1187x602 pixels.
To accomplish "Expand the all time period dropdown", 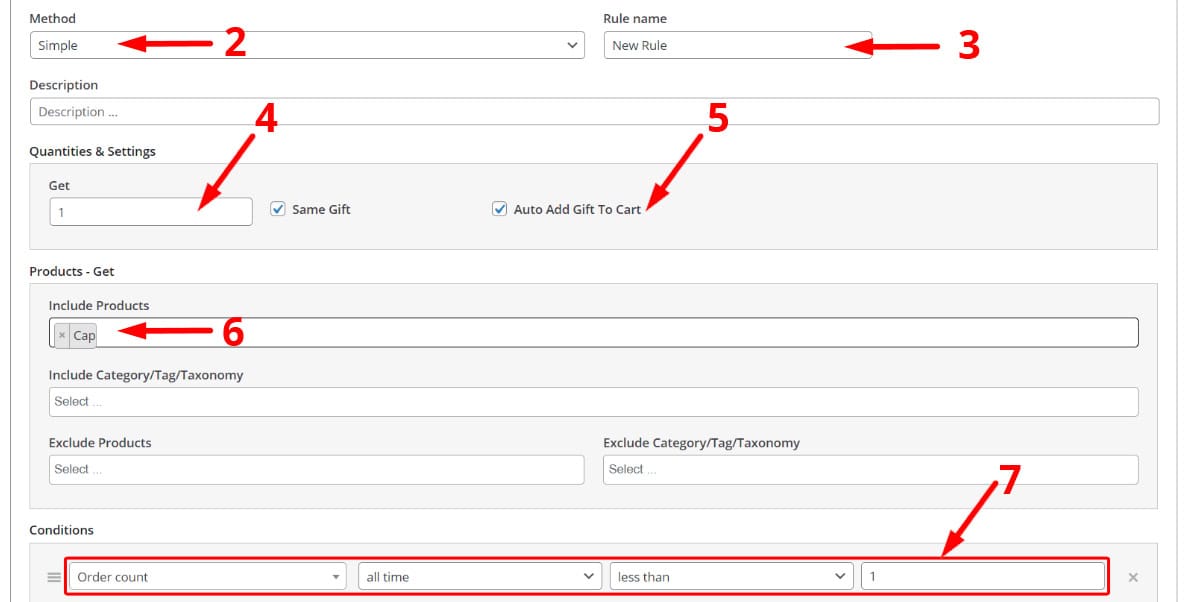I will (480, 577).
